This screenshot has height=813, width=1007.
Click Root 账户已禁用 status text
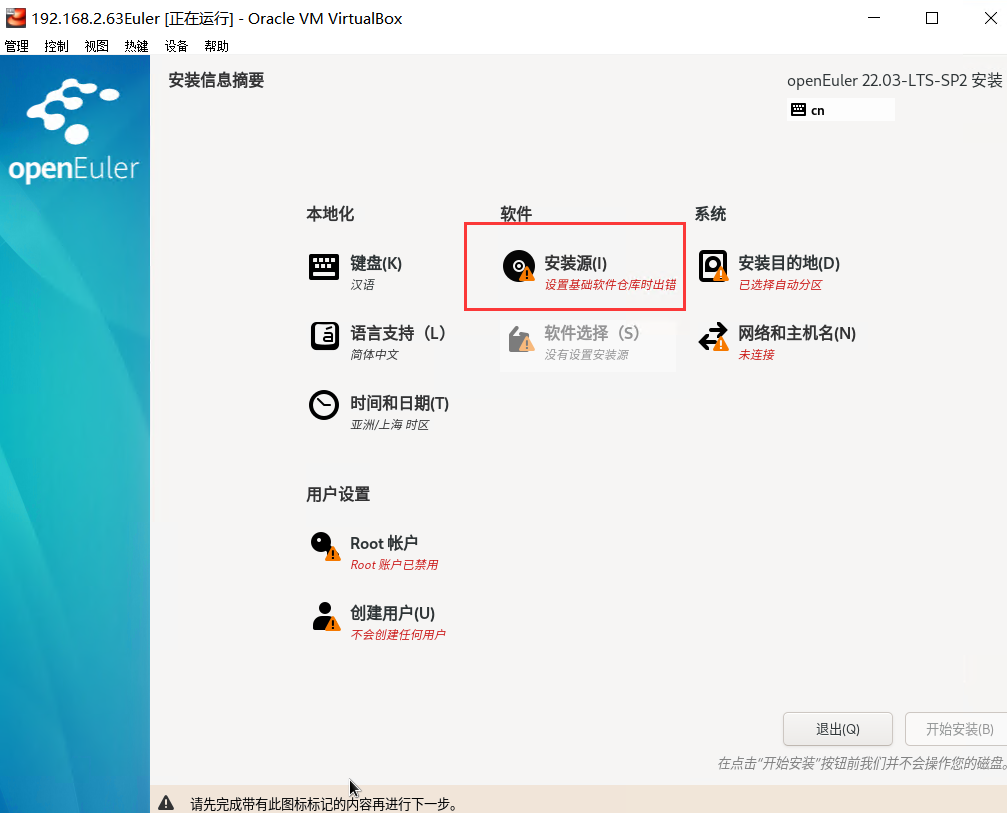tap(394, 564)
